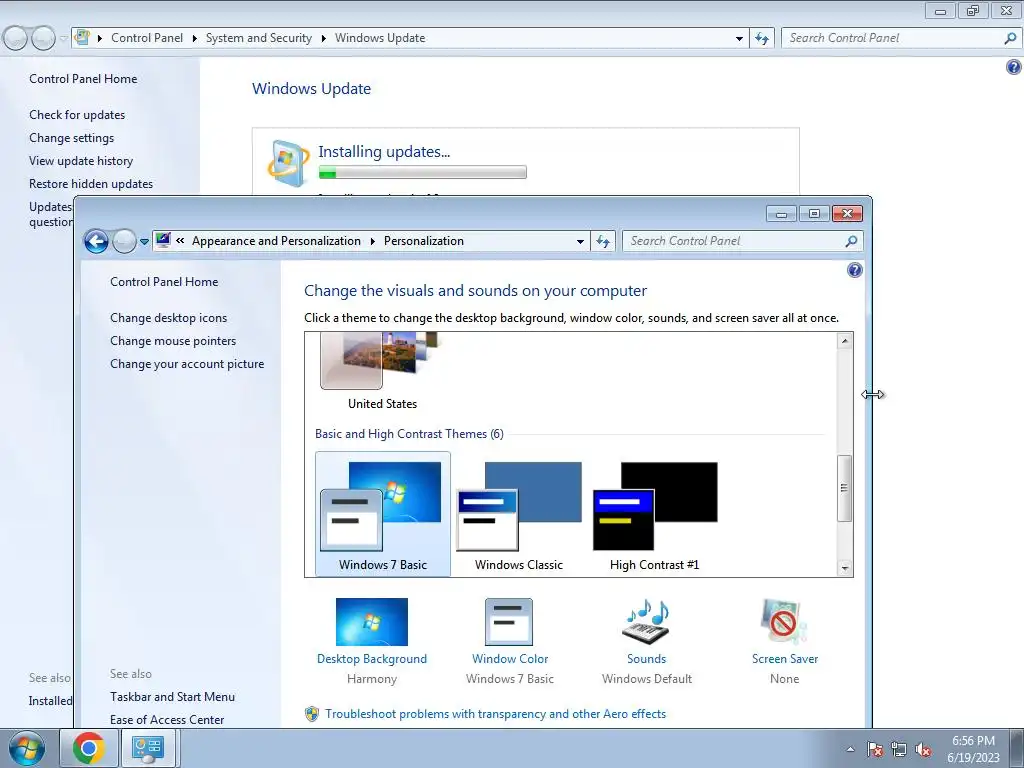Open Change your account picture link
Viewport: 1024px width, 768px height.
coord(187,364)
